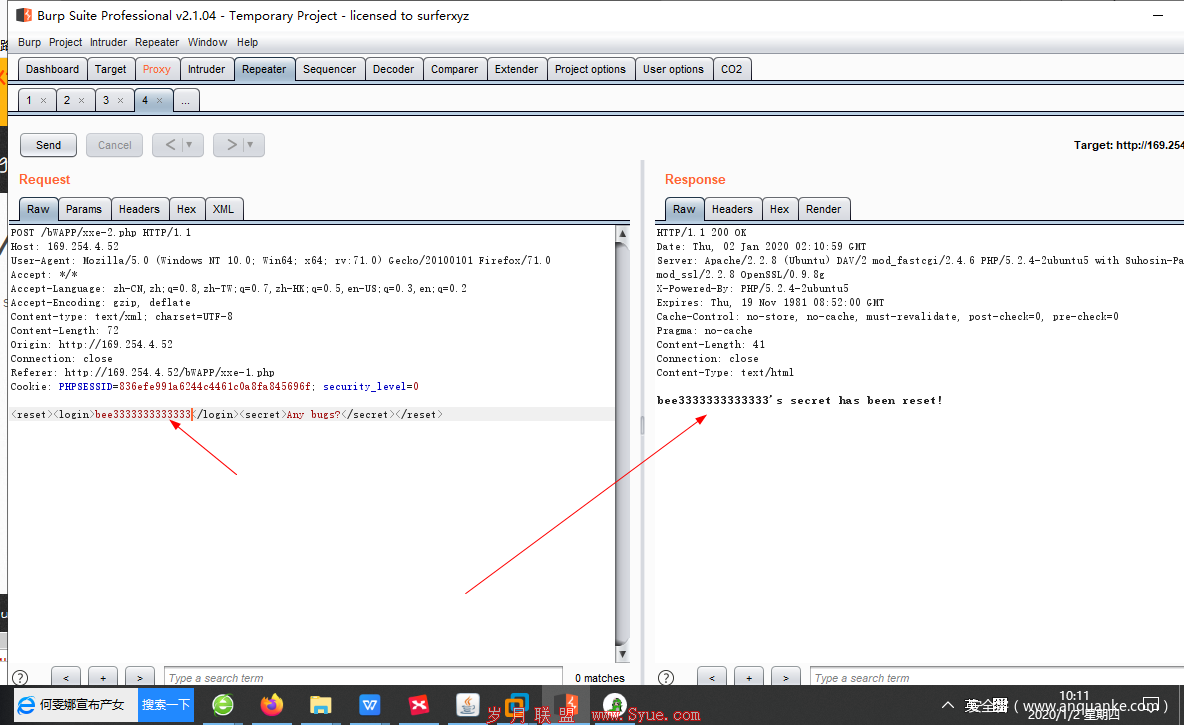Select the response Raw tab
This screenshot has height=725, width=1184.
coord(684,209)
